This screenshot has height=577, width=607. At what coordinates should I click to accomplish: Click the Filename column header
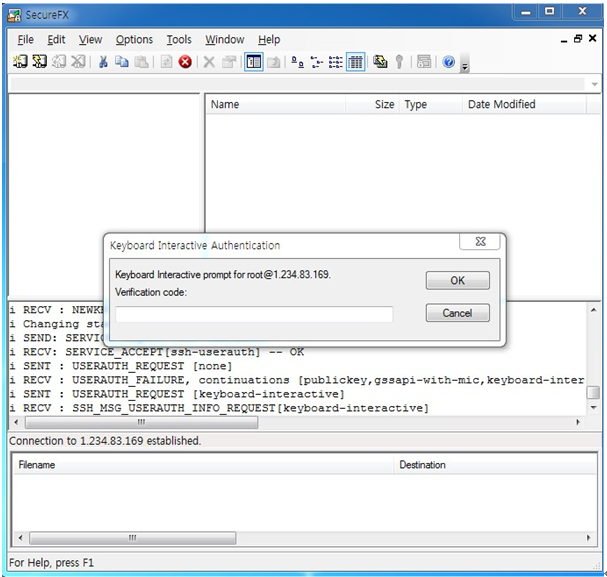204,464
